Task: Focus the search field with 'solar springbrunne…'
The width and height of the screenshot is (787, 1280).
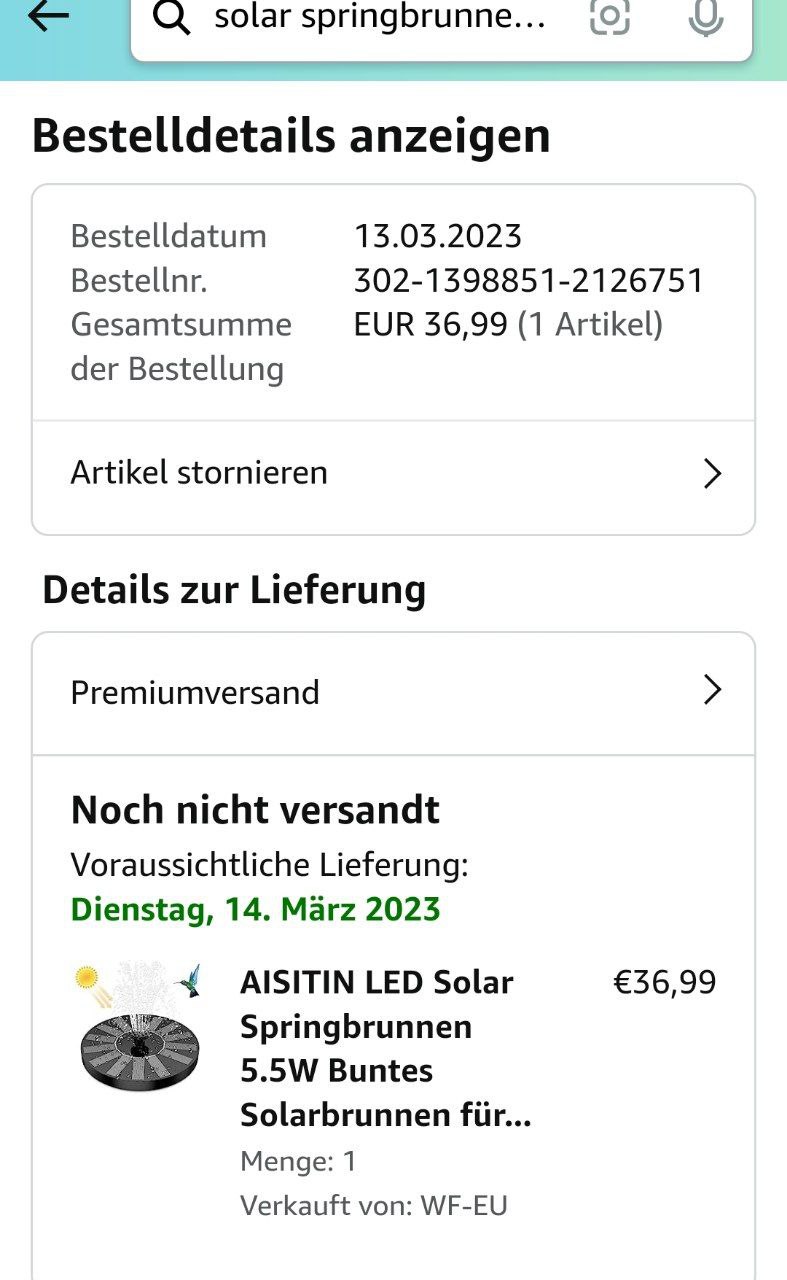Action: [x=380, y=19]
